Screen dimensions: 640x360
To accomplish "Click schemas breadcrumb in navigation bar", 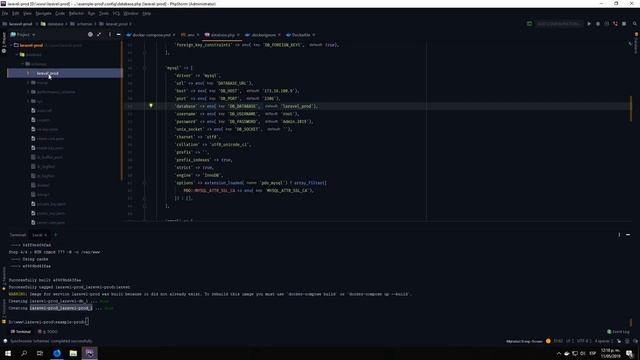I will (x=81, y=24).
